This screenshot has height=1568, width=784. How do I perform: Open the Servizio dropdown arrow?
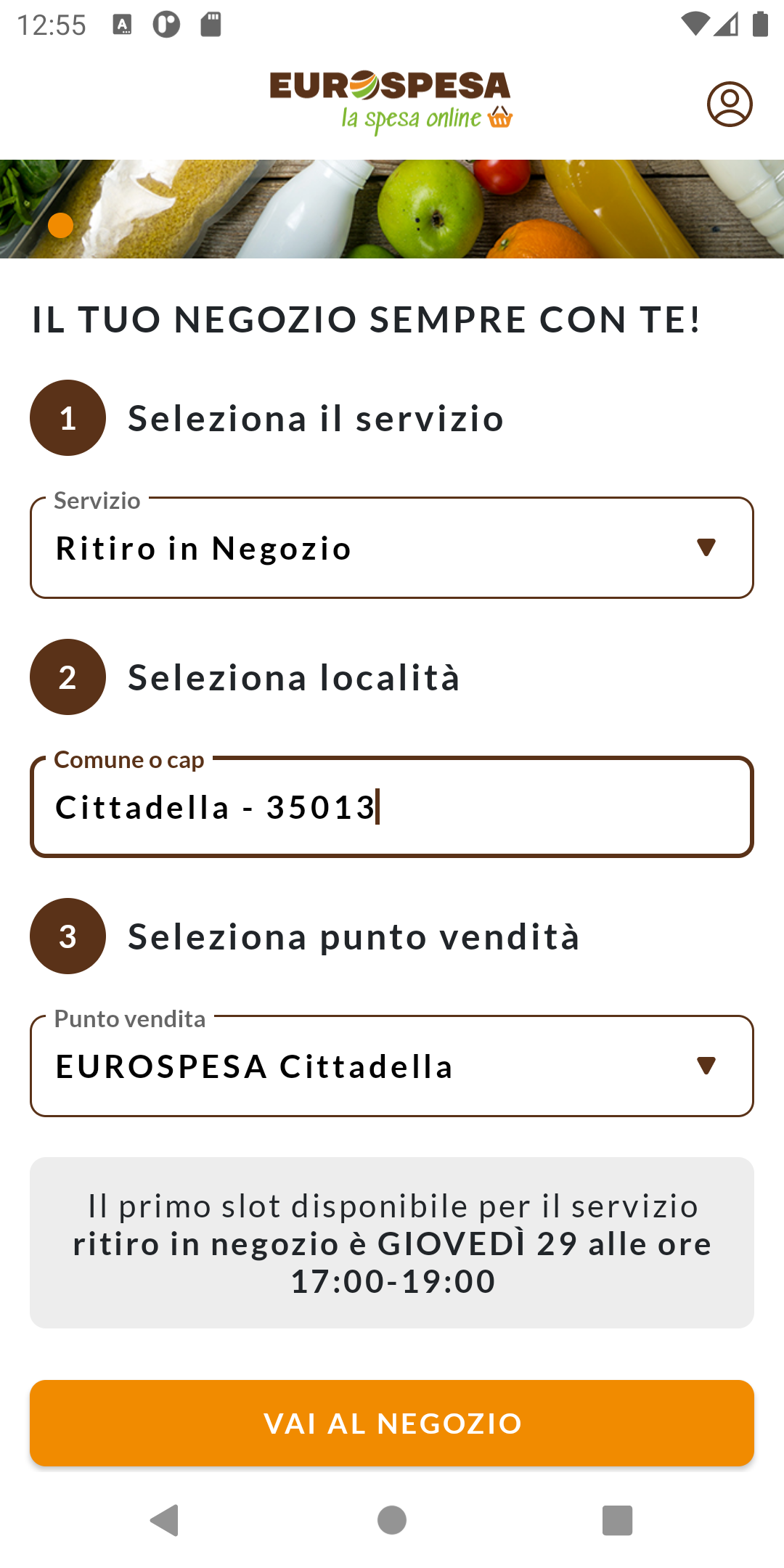[x=706, y=547]
